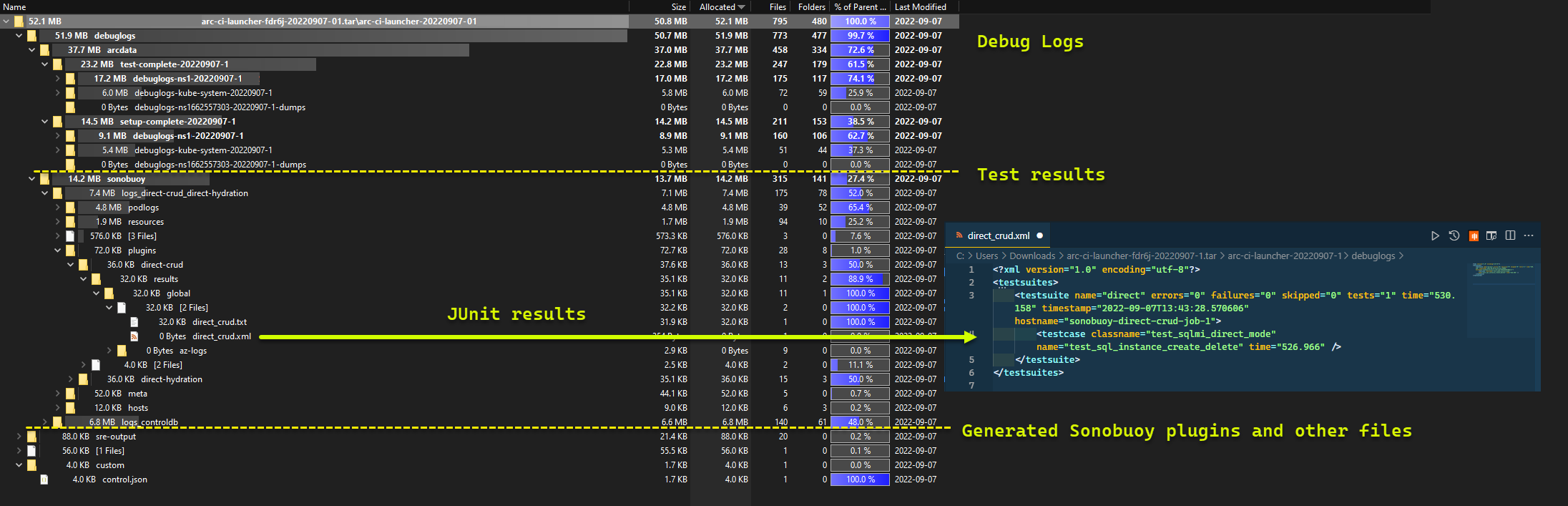1568x506 pixels.
Task: Click the Last Modified column header
Action: 920,7
